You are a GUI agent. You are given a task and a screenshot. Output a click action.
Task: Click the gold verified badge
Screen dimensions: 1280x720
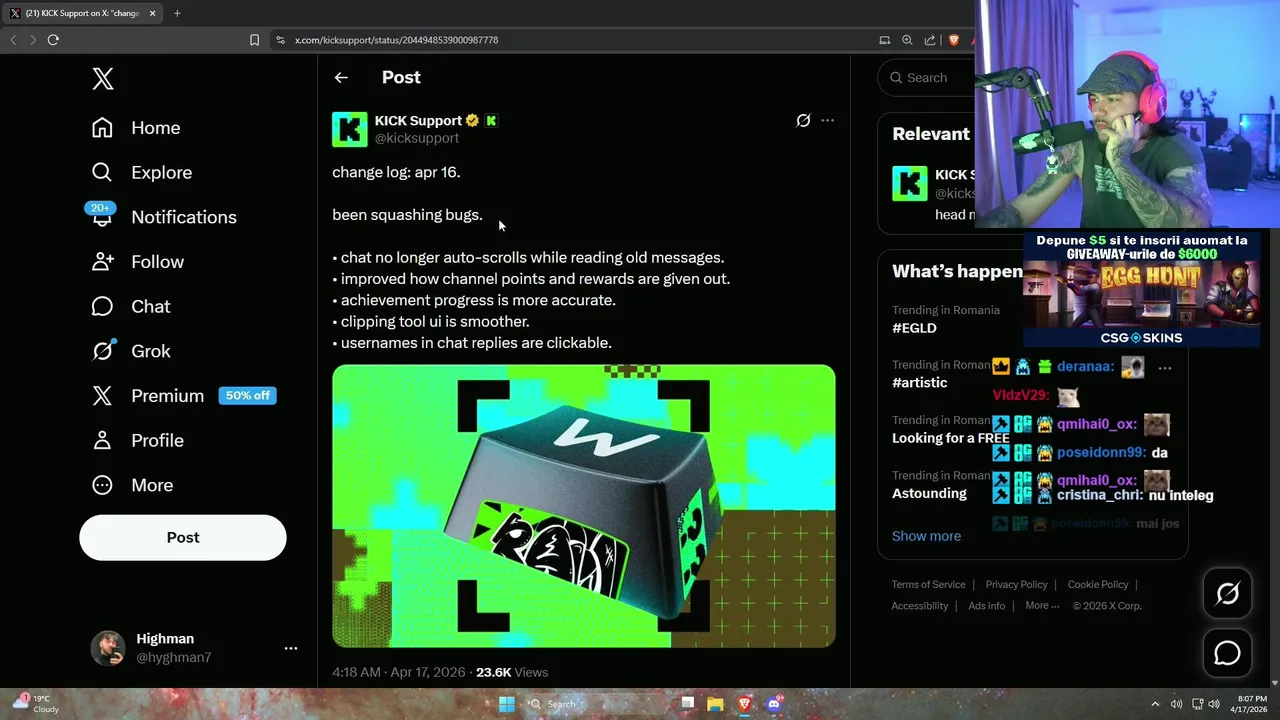[472, 120]
